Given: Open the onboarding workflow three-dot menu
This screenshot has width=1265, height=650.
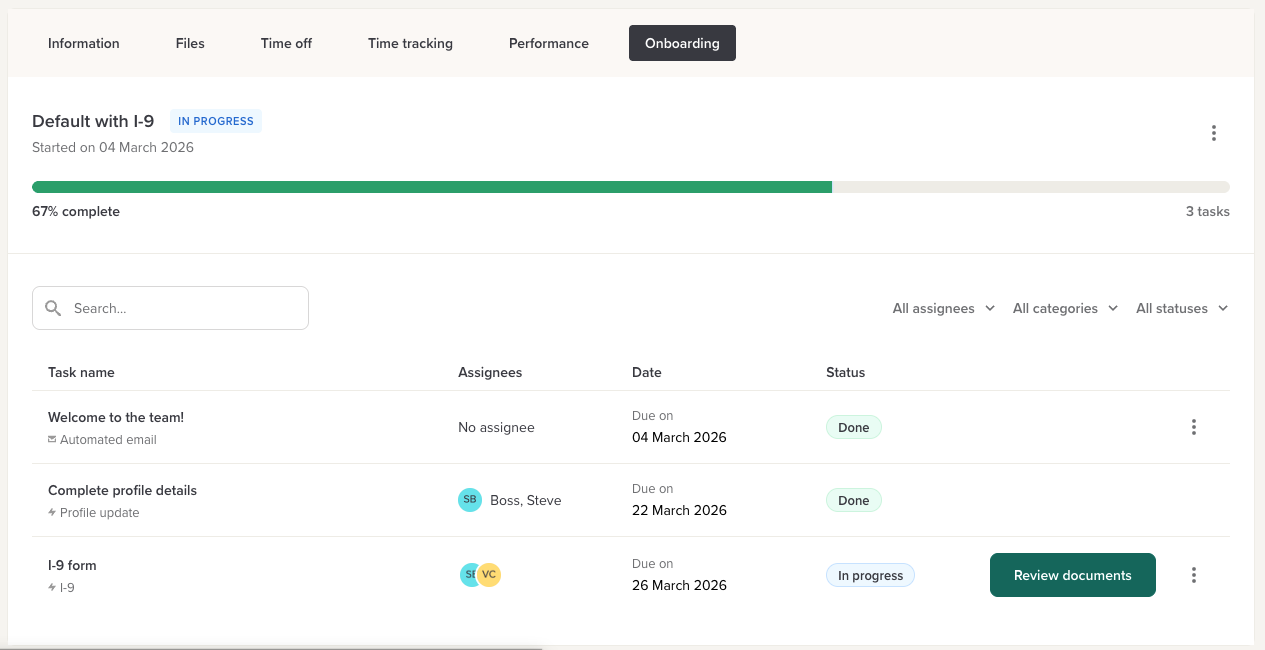Looking at the screenshot, I should [x=1213, y=133].
